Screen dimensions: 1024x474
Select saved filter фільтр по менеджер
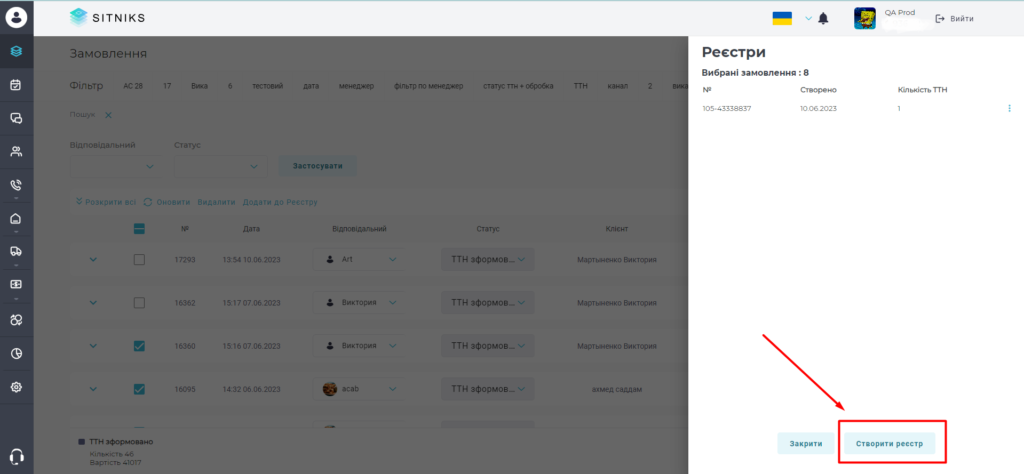coord(428,86)
